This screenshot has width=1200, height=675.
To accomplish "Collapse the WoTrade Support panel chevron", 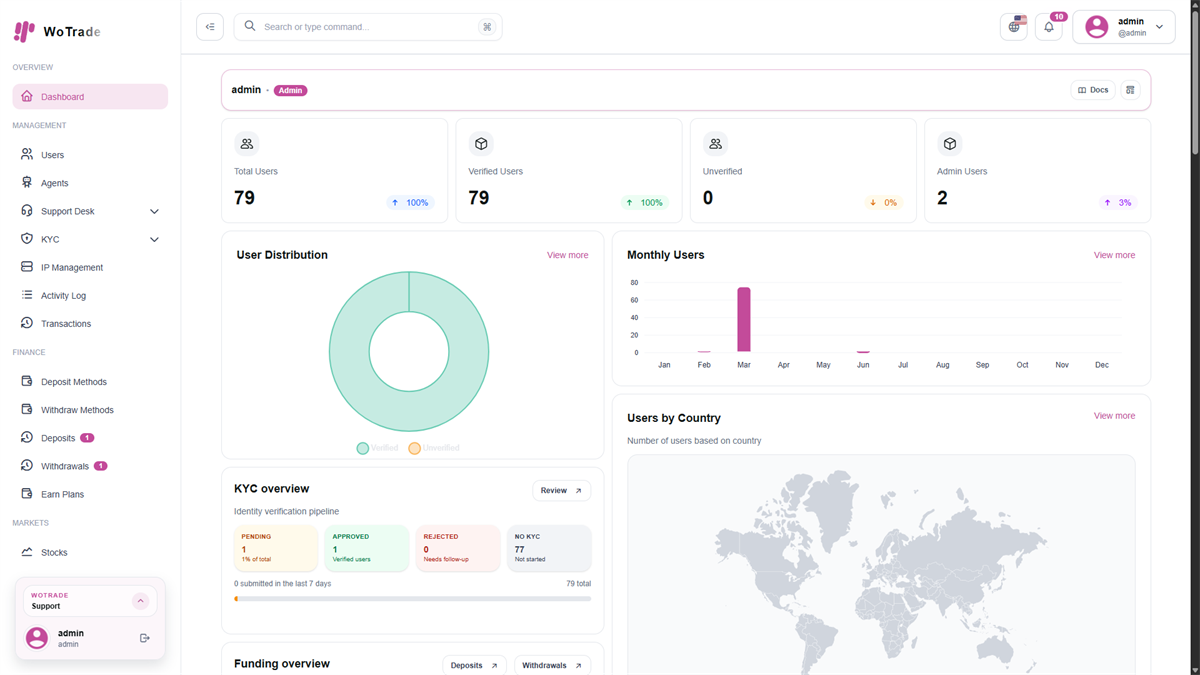I will coord(140,601).
